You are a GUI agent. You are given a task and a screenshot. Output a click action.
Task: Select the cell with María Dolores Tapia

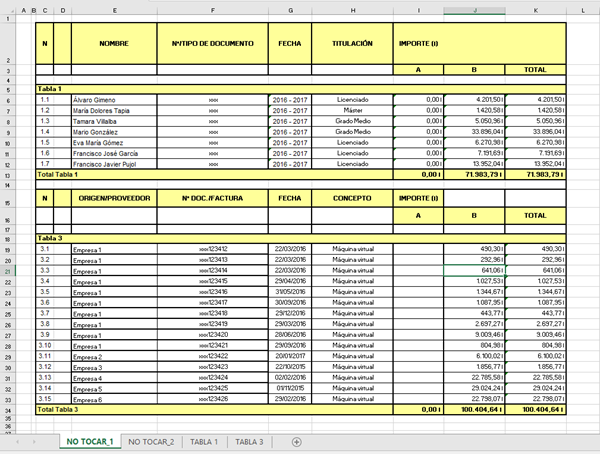tap(114, 111)
